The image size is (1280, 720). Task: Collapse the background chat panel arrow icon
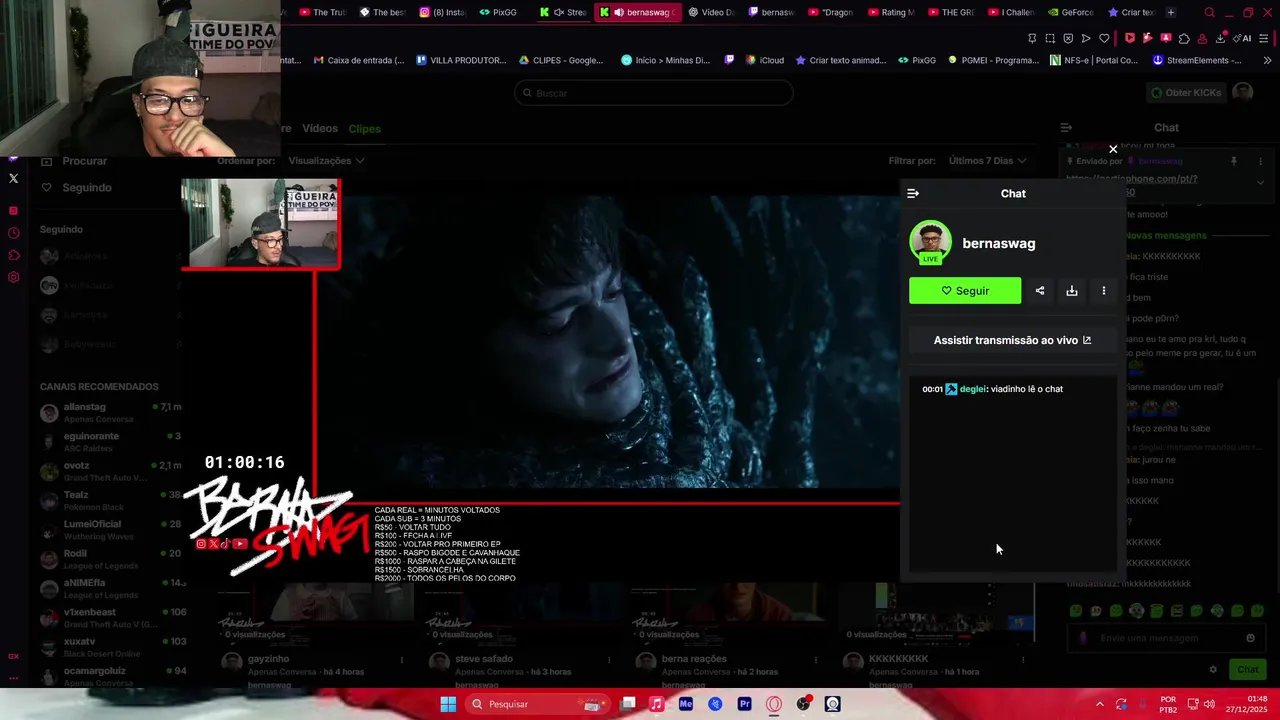coord(1066,128)
